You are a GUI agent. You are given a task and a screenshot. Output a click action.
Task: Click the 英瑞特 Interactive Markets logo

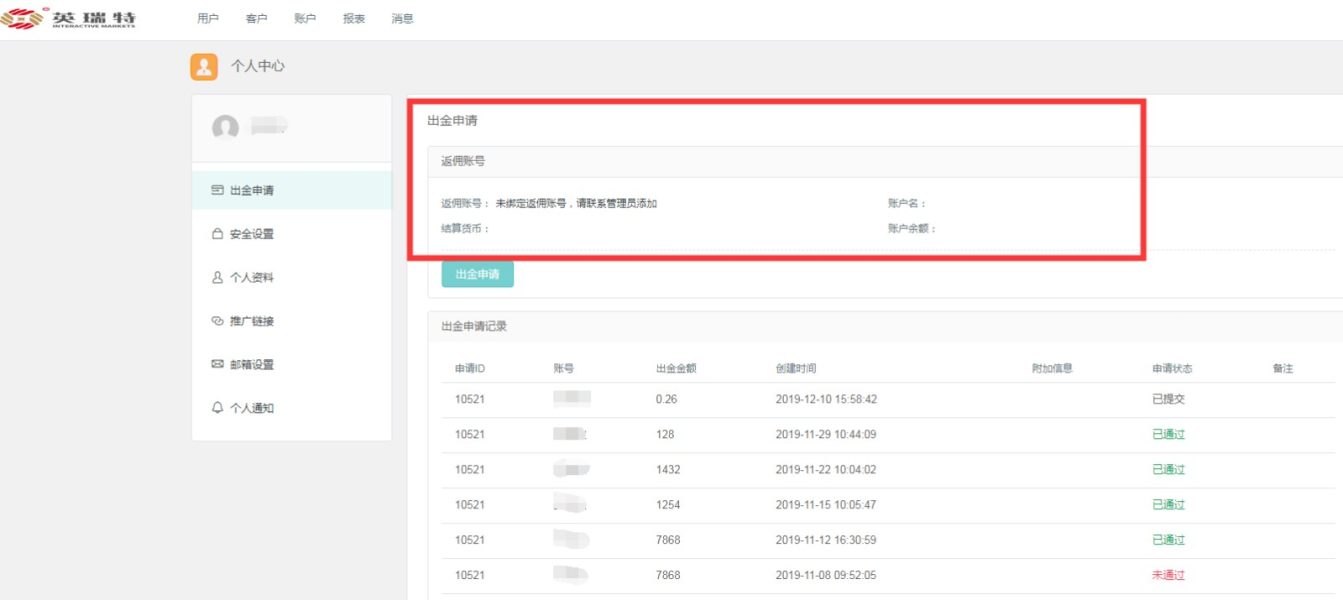tap(68, 18)
